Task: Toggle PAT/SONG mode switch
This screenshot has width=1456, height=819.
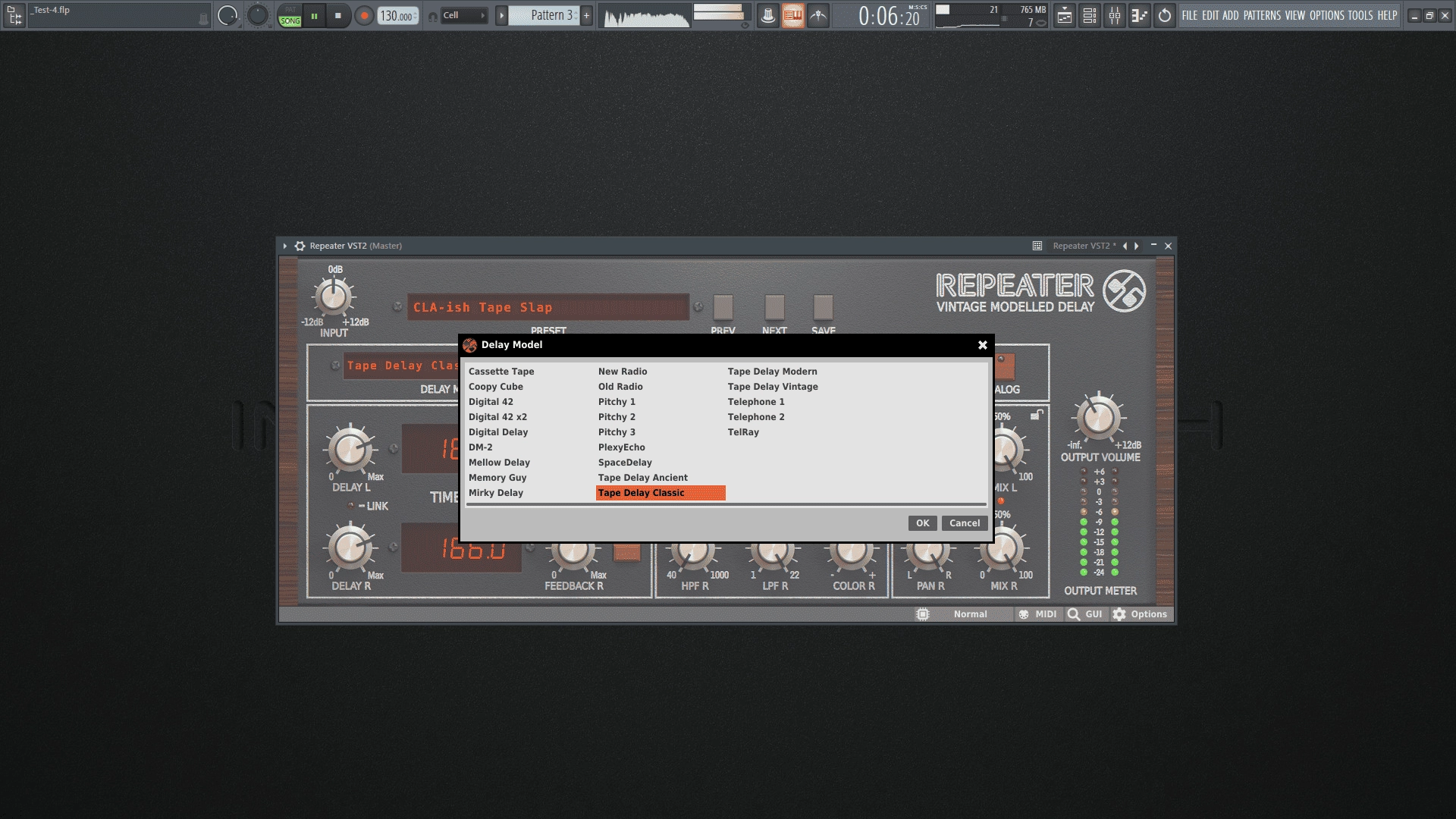Action: (290, 15)
